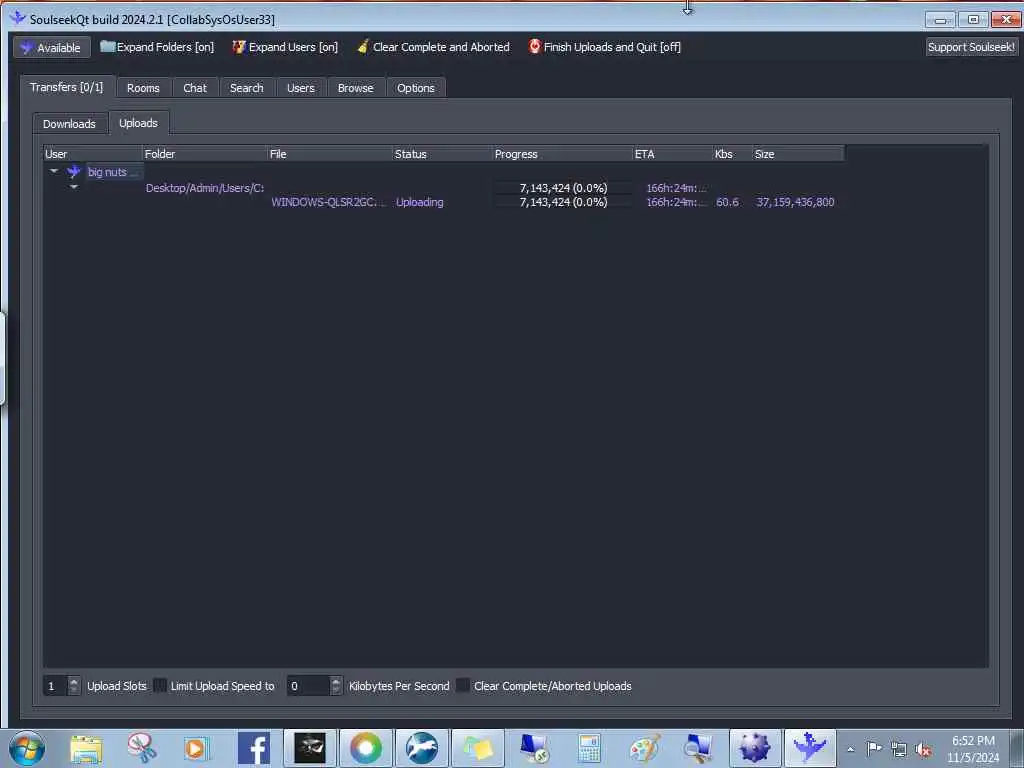Click the Available status button
The width and height of the screenshot is (1024, 768).
coord(51,48)
